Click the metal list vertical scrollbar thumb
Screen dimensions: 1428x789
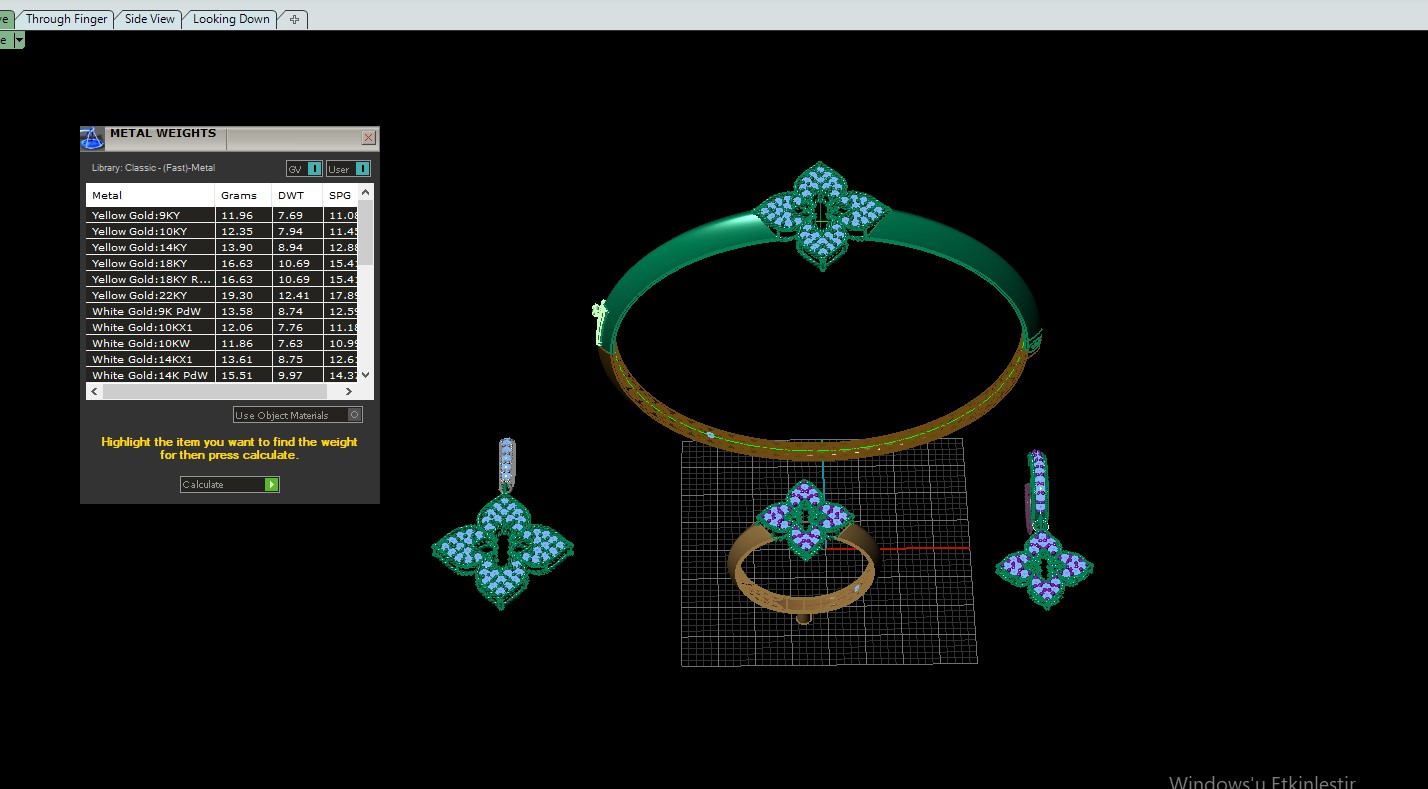click(365, 232)
